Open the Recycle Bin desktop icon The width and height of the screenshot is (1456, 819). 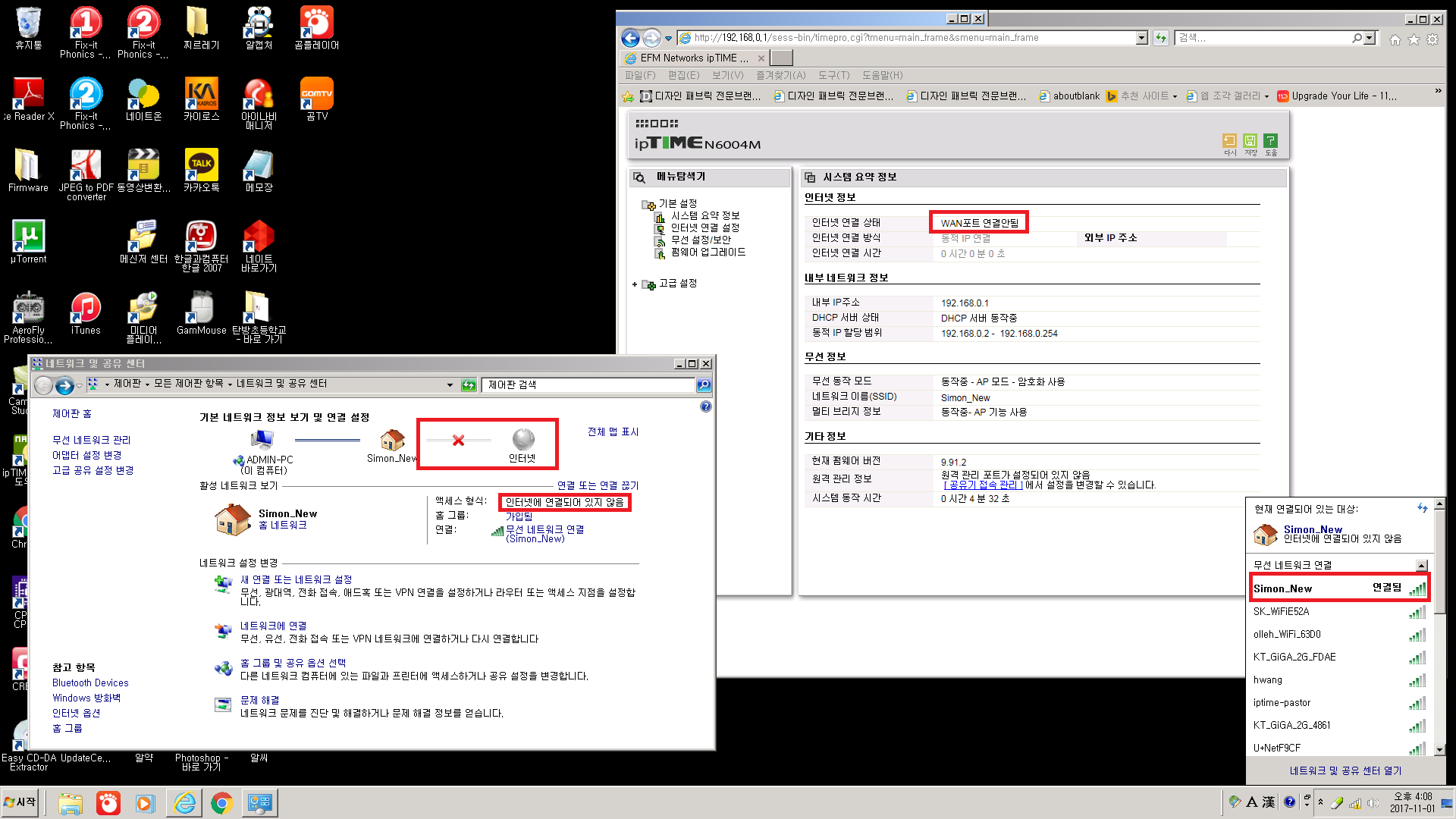click(28, 29)
